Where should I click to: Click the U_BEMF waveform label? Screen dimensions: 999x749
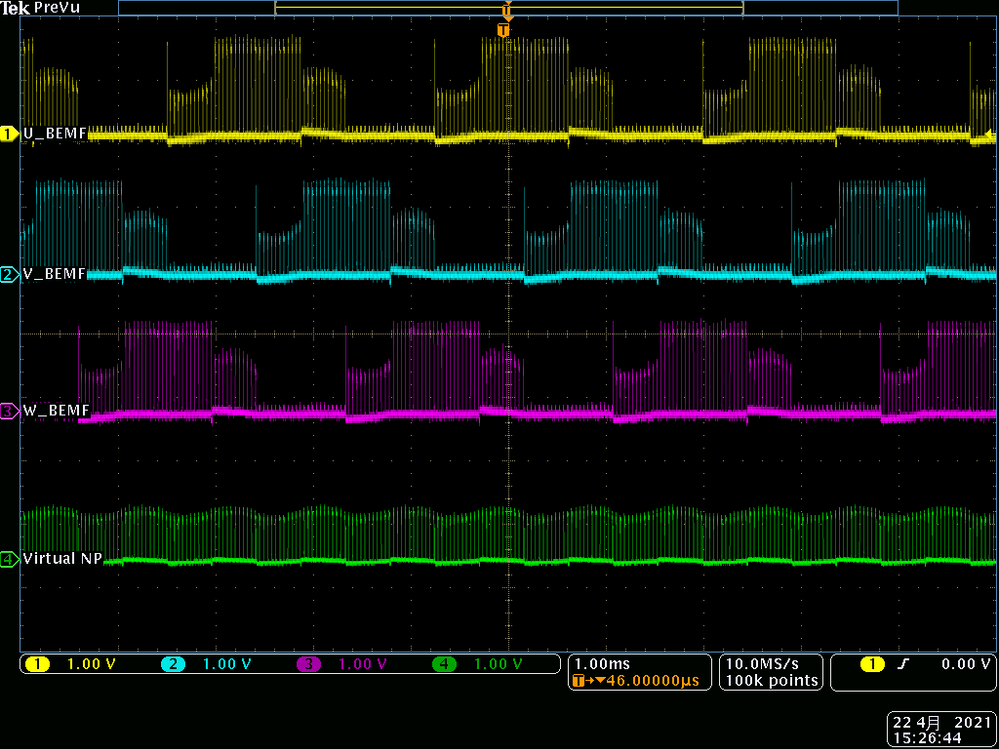54,134
